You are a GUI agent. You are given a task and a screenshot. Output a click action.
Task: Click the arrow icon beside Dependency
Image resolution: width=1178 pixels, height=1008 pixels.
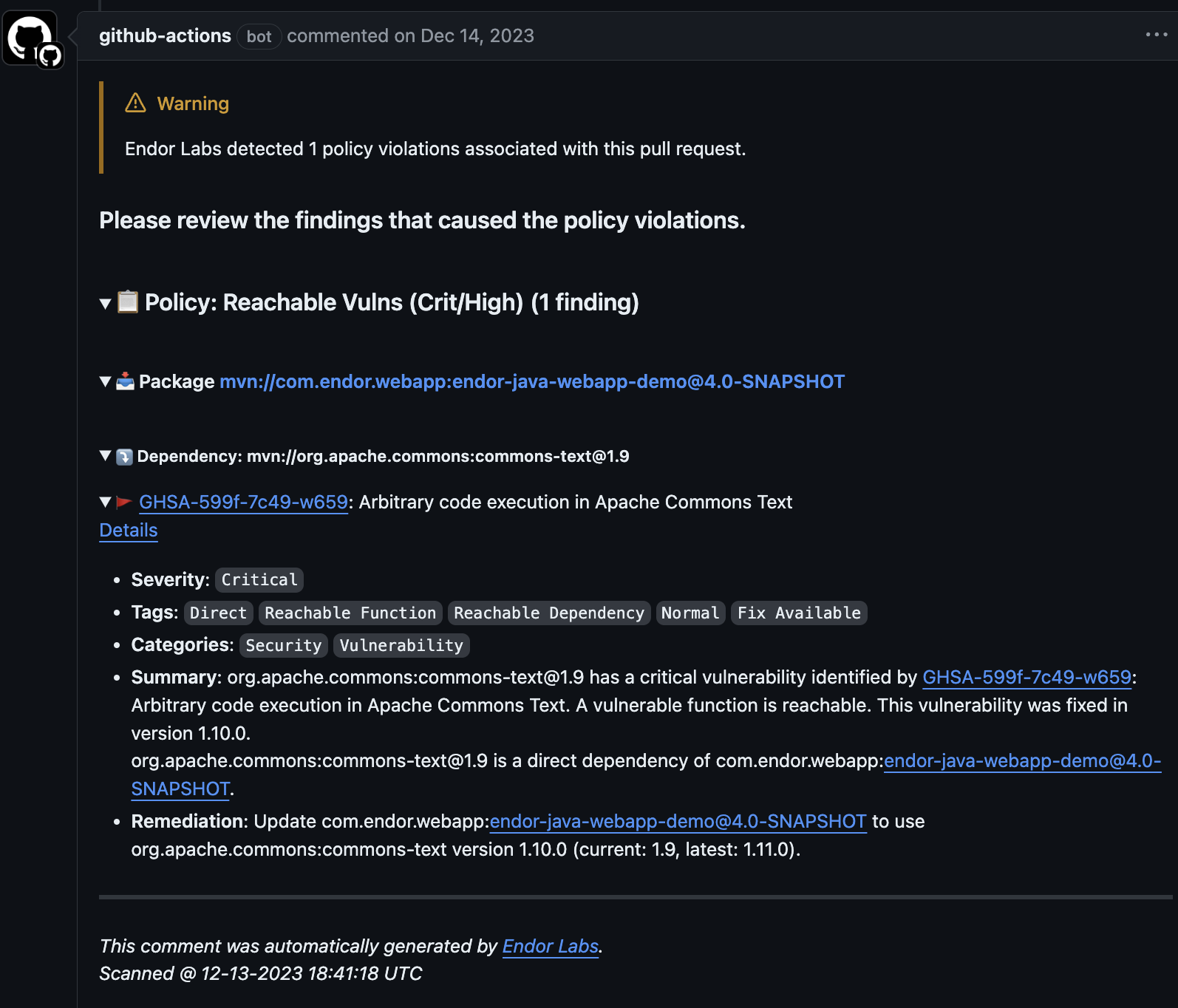click(x=124, y=457)
